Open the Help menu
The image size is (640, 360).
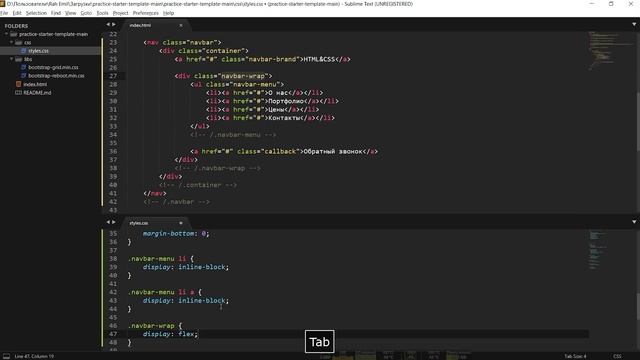pos(169,13)
